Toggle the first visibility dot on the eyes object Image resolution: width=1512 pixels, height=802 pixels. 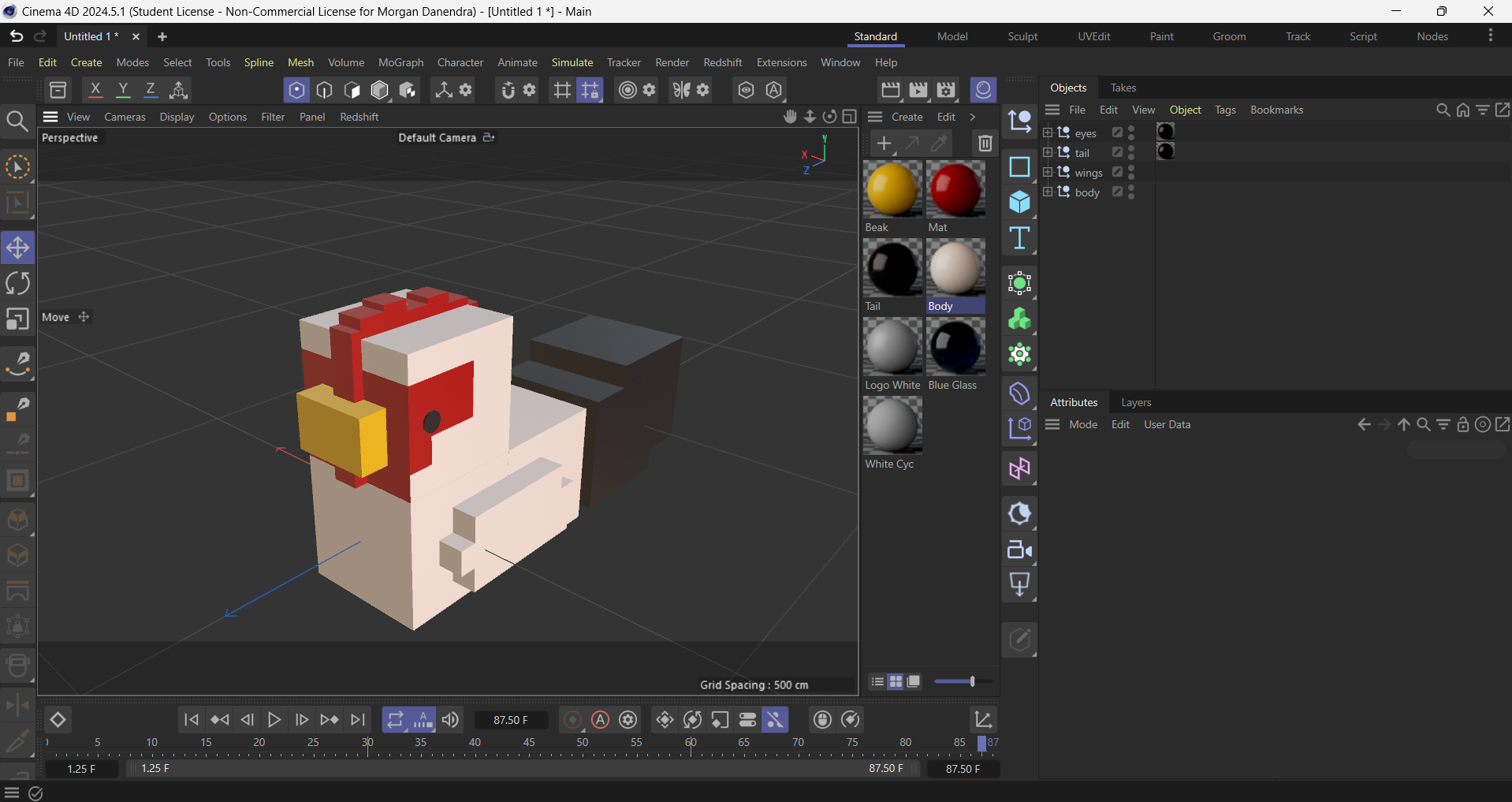pyautogui.click(x=1131, y=129)
